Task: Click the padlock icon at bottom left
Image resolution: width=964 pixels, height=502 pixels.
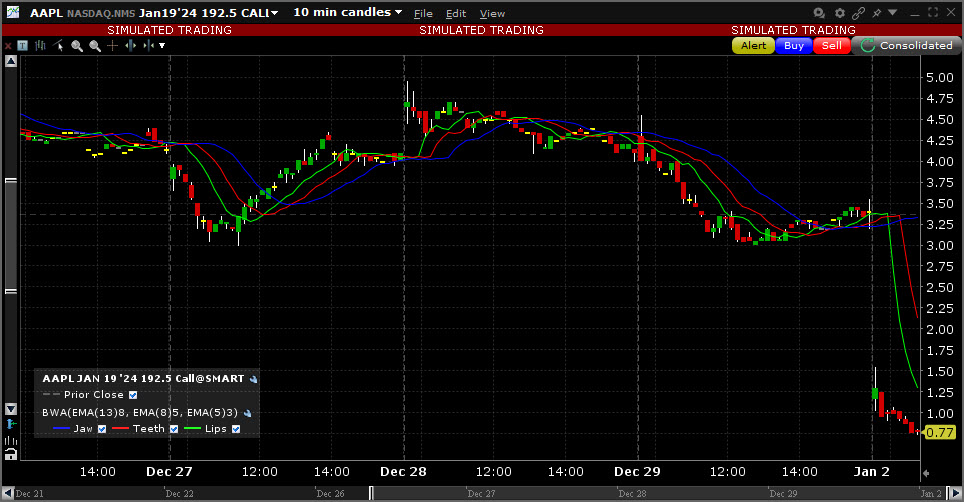Action: pyautogui.click(x=10, y=455)
